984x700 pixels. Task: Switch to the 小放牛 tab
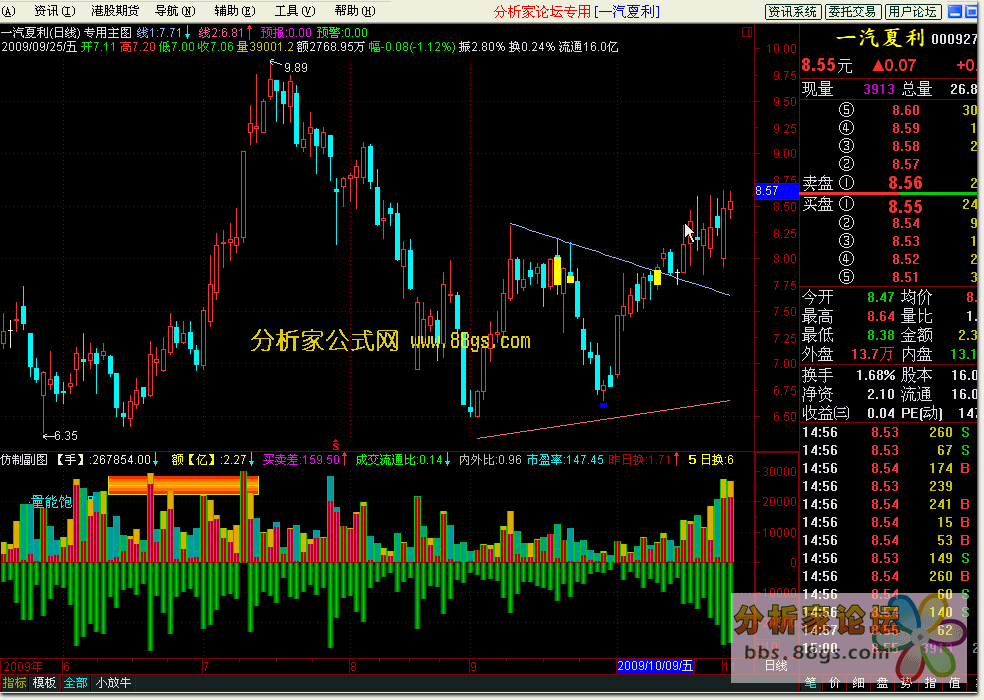tap(114, 682)
